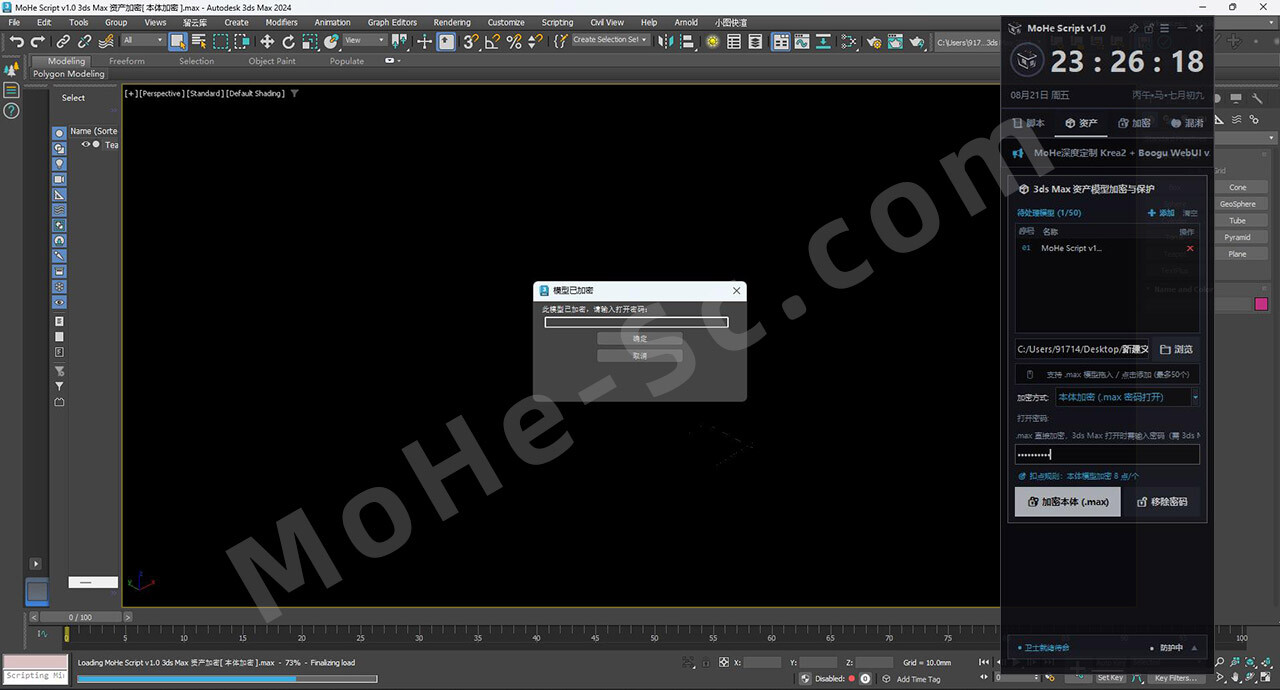Toggle Angle Snap icon
Image resolution: width=1280 pixels, height=690 pixels.
(492, 41)
